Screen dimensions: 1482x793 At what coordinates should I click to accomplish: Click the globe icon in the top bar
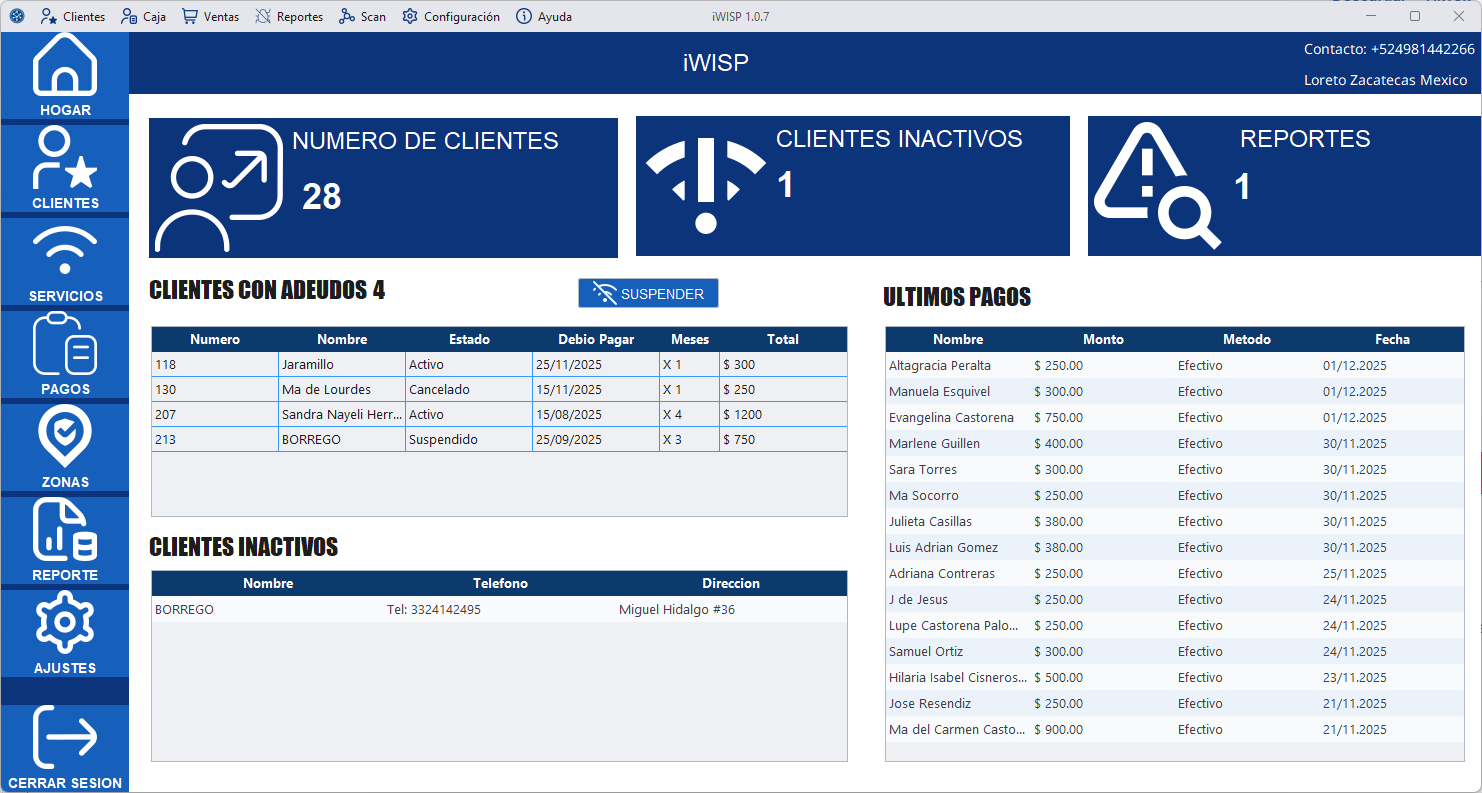coord(16,15)
